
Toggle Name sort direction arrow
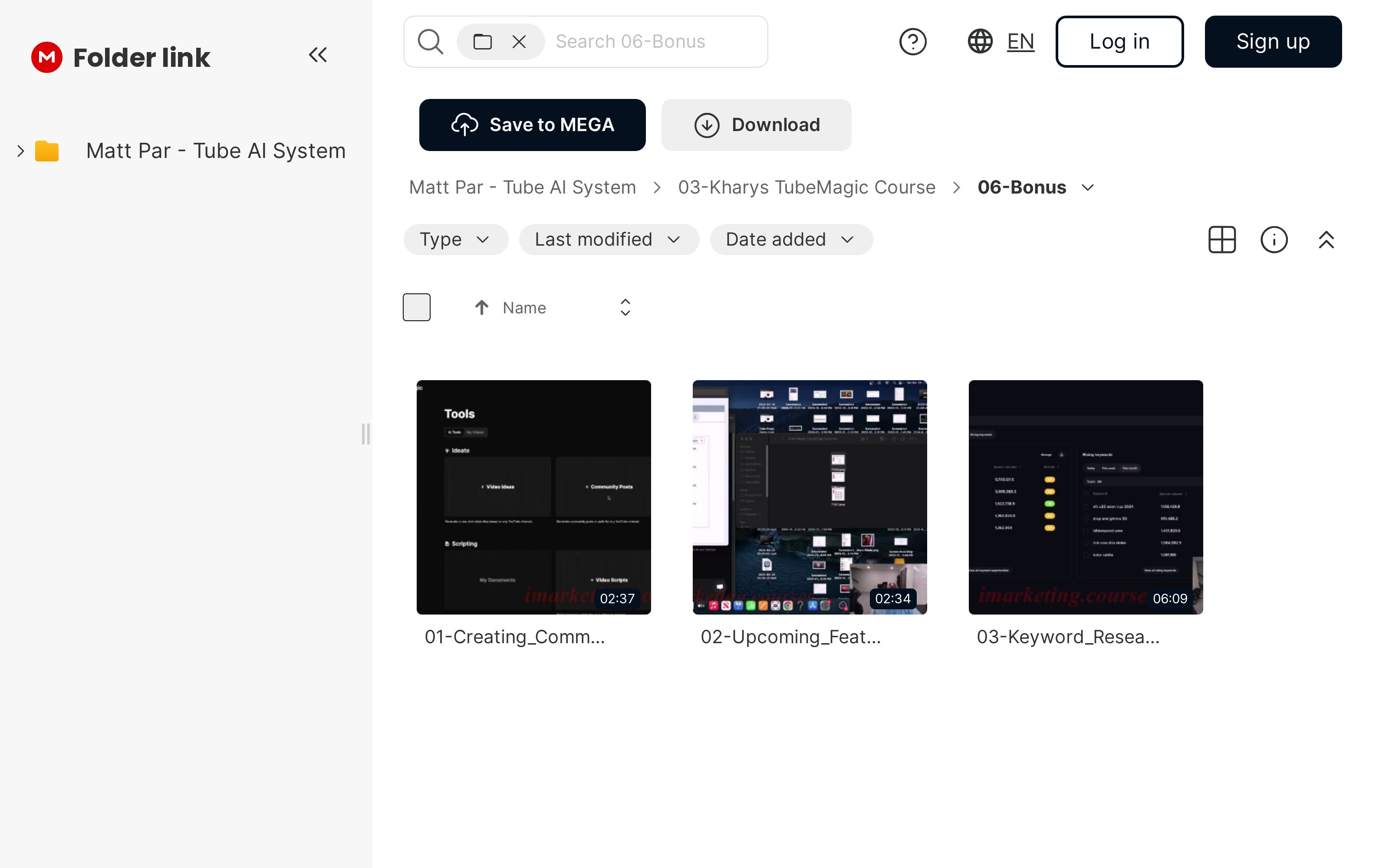(x=481, y=308)
